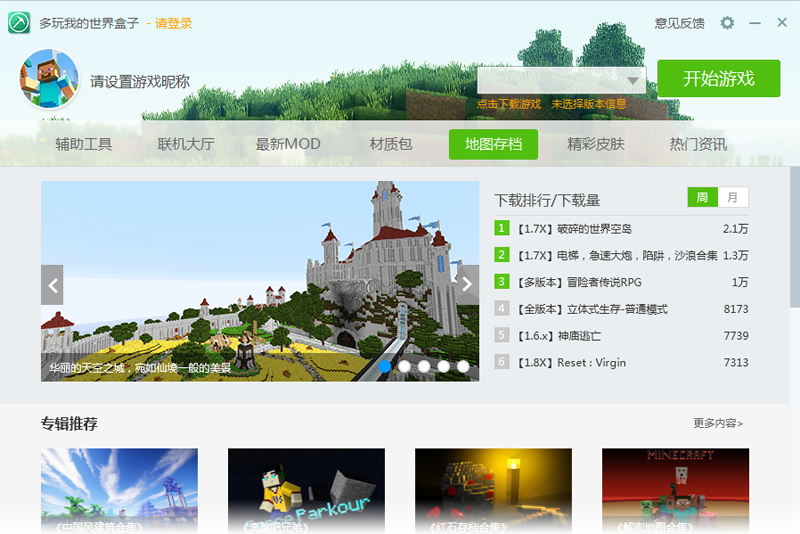Open 意见反馈 feedback link
This screenshot has height=534, width=800.
click(680, 23)
